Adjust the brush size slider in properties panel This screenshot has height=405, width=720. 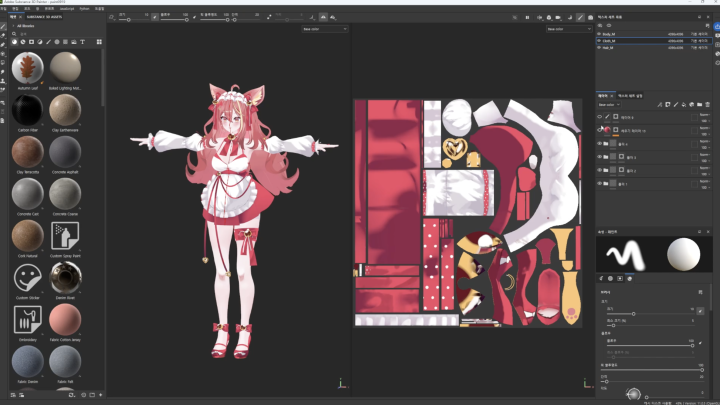[x=633, y=314]
